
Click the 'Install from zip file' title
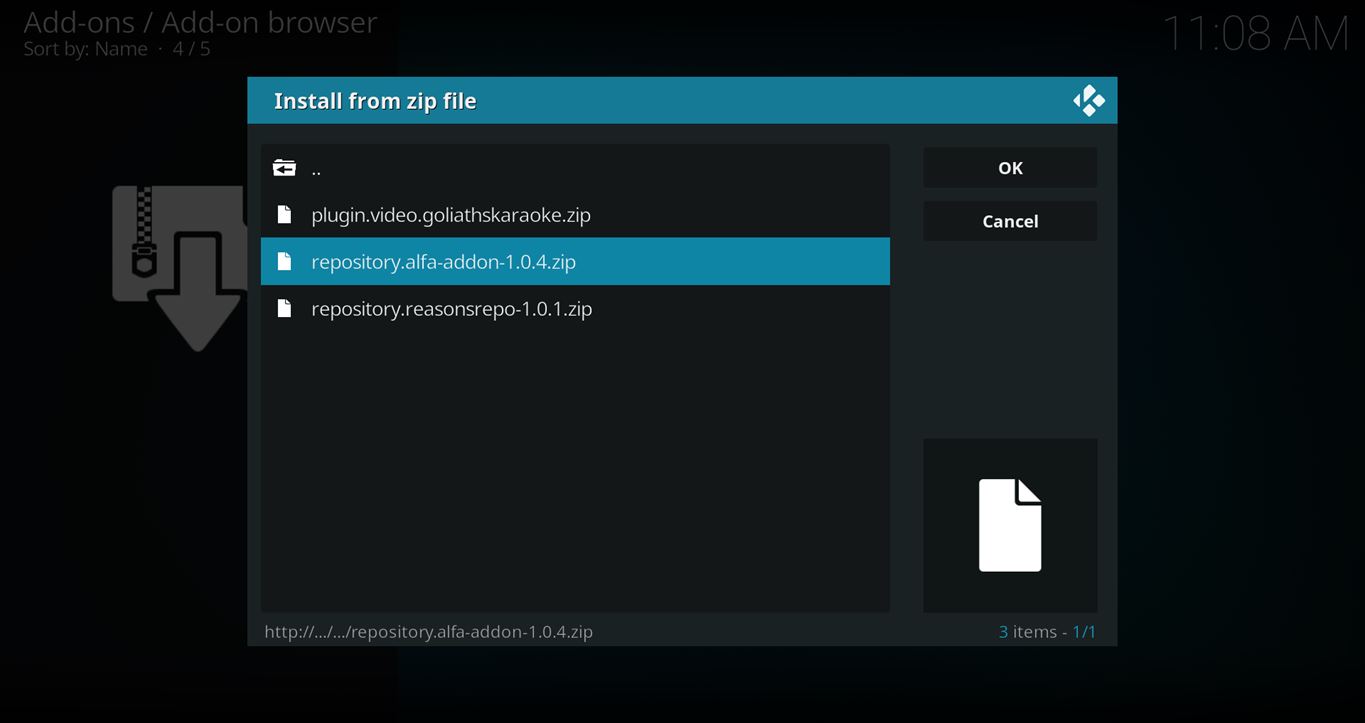point(375,101)
